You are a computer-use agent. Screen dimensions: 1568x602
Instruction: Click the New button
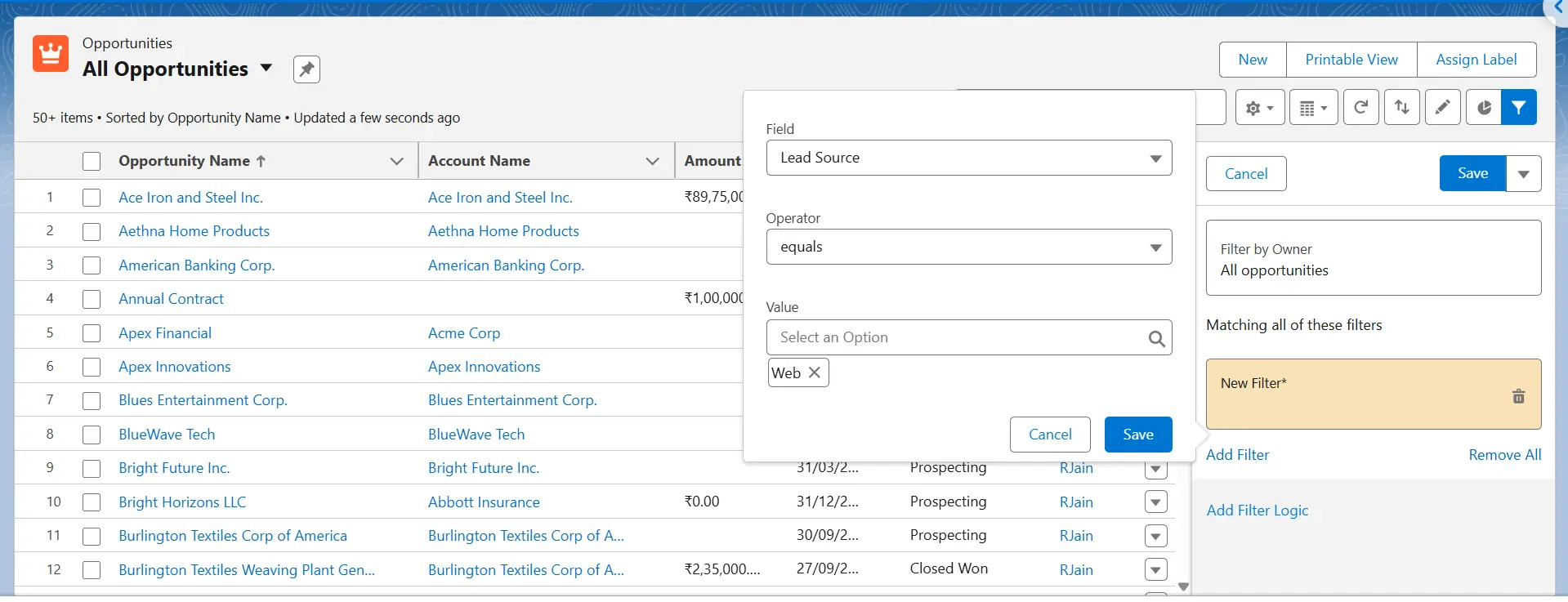click(1253, 60)
